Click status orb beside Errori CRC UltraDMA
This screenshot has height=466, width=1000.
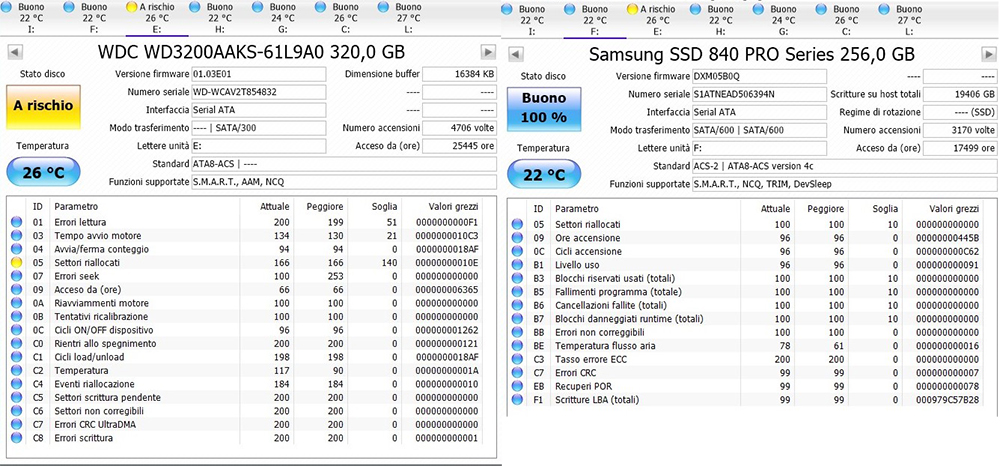[x=16, y=425]
